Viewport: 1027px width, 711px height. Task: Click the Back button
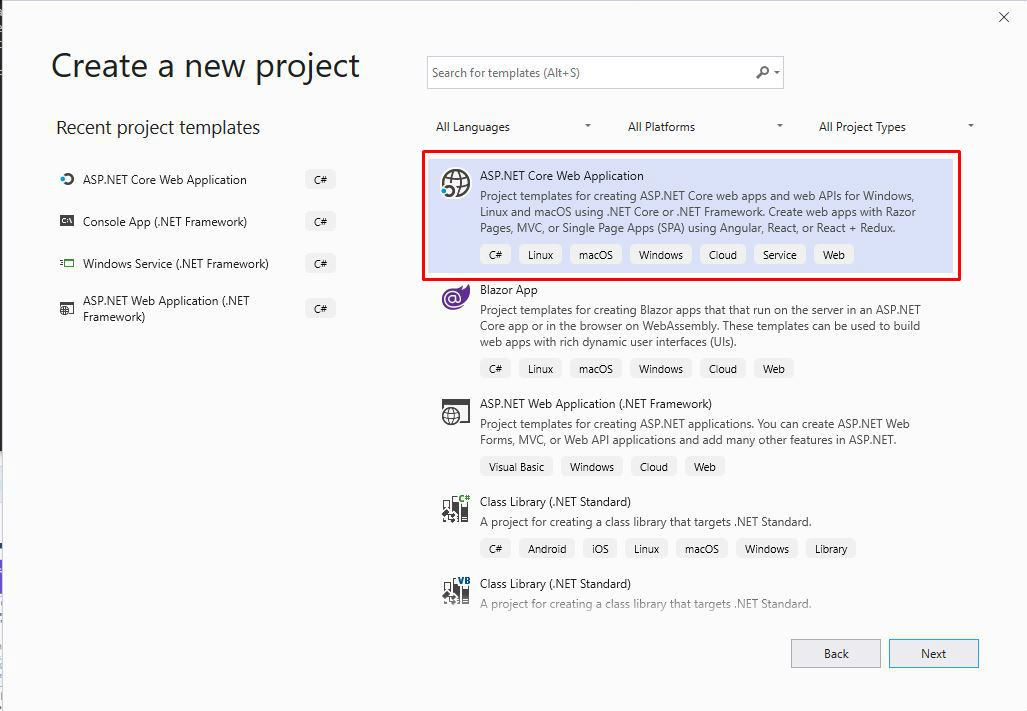pos(836,653)
